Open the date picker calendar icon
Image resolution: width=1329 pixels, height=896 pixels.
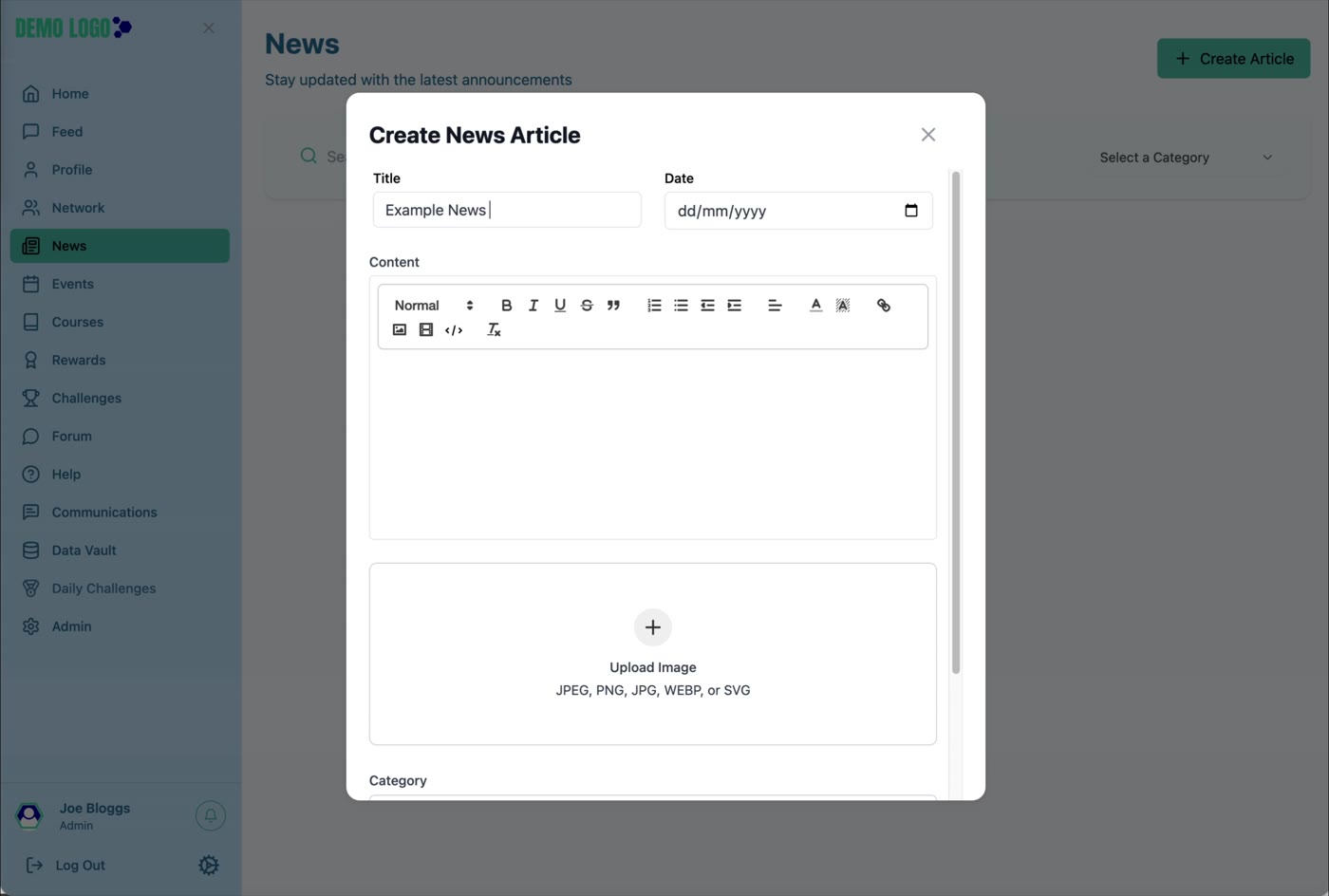point(911,211)
